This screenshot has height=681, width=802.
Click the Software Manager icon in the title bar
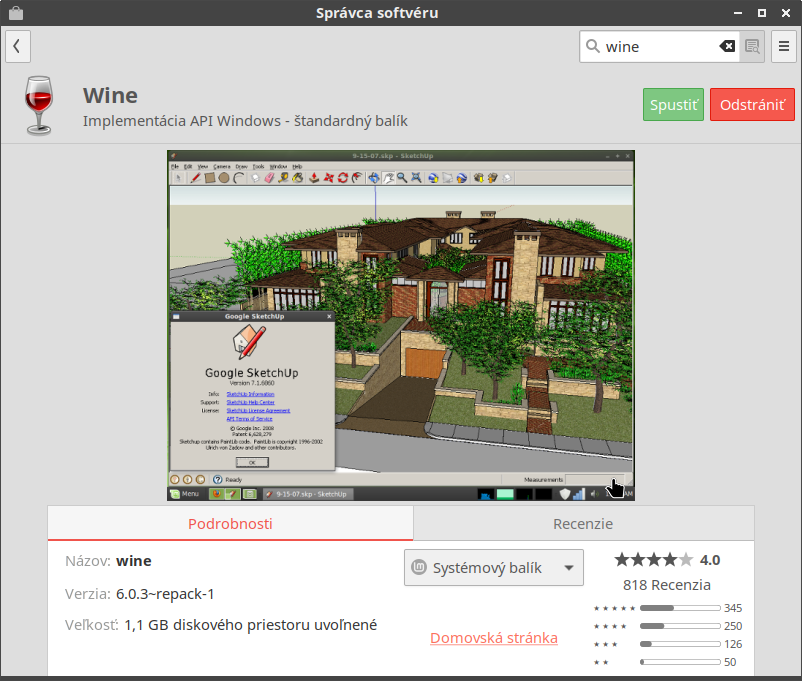15,13
